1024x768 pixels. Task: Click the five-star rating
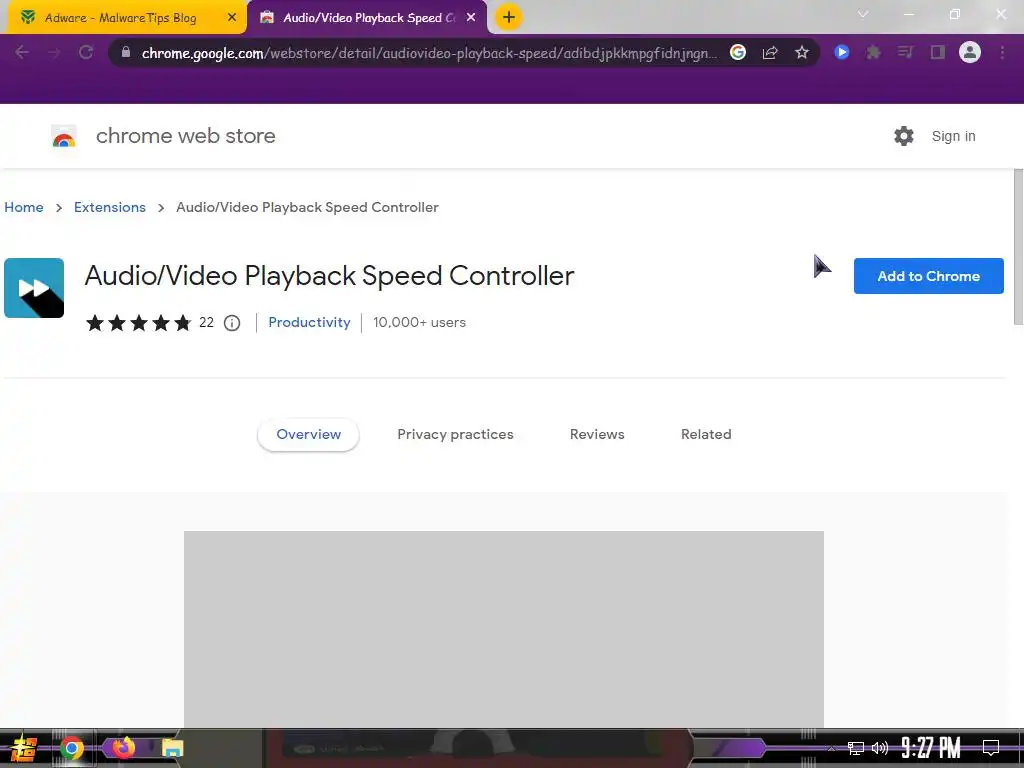[138, 323]
